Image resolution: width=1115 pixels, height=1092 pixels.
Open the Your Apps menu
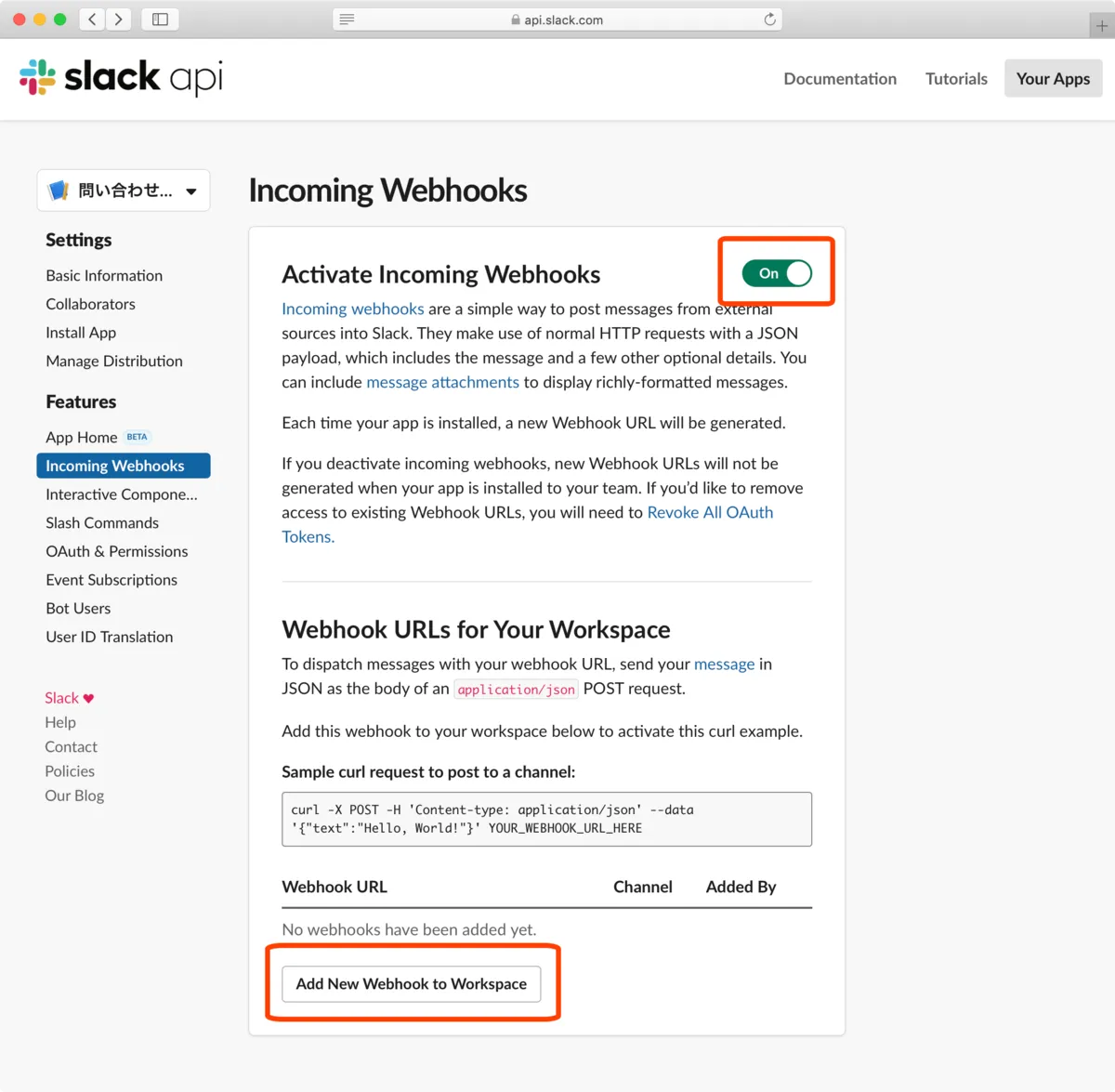1053,79
